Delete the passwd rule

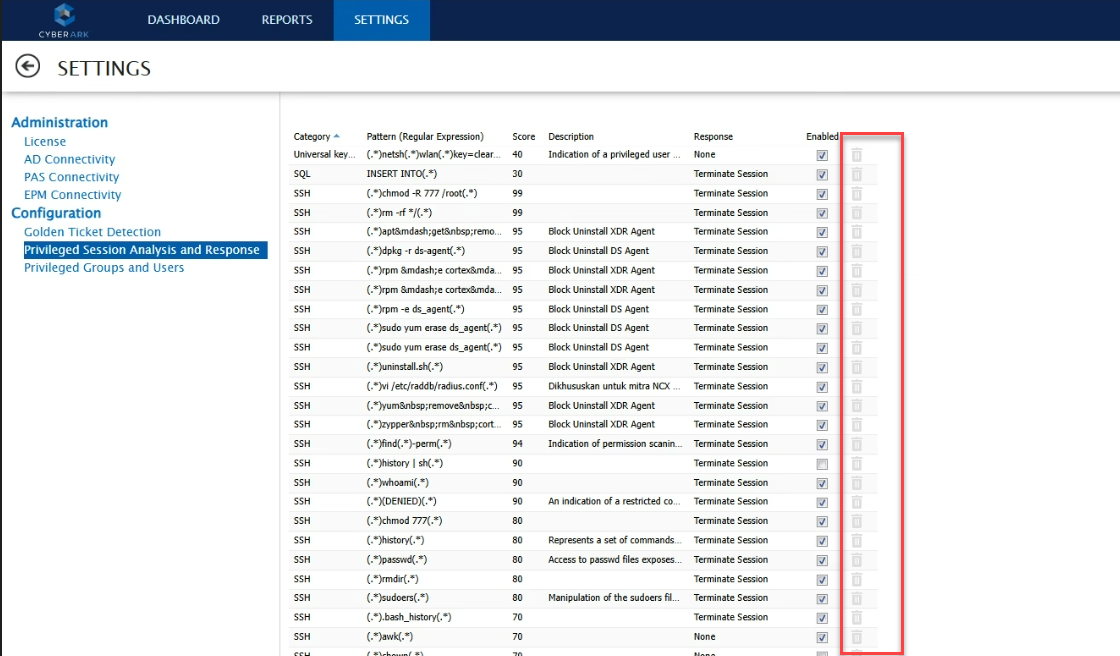[x=856, y=560]
